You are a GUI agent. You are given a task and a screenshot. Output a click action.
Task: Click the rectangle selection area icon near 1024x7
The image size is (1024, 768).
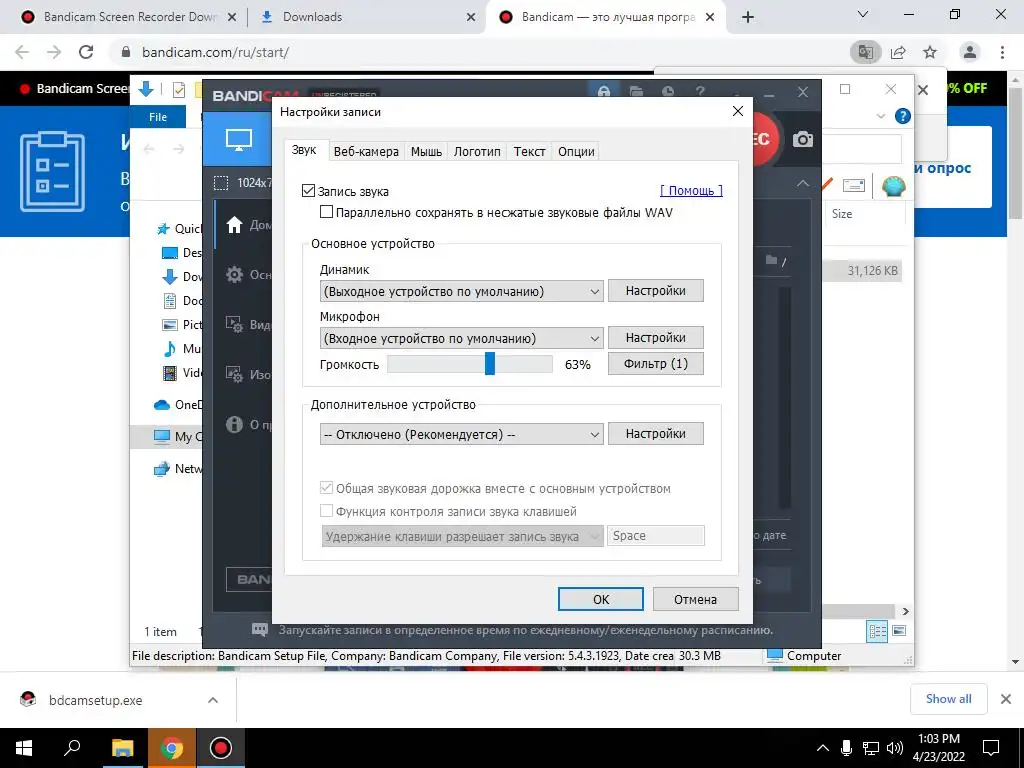(x=221, y=183)
